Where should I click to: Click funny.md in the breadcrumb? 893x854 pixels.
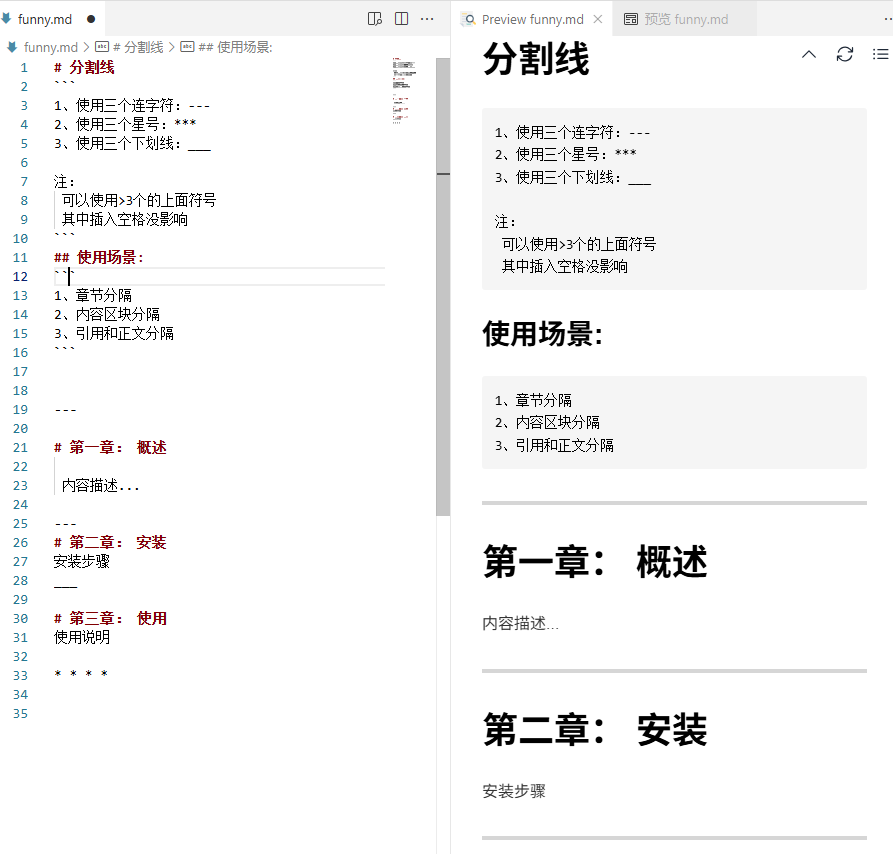[x=50, y=47]
